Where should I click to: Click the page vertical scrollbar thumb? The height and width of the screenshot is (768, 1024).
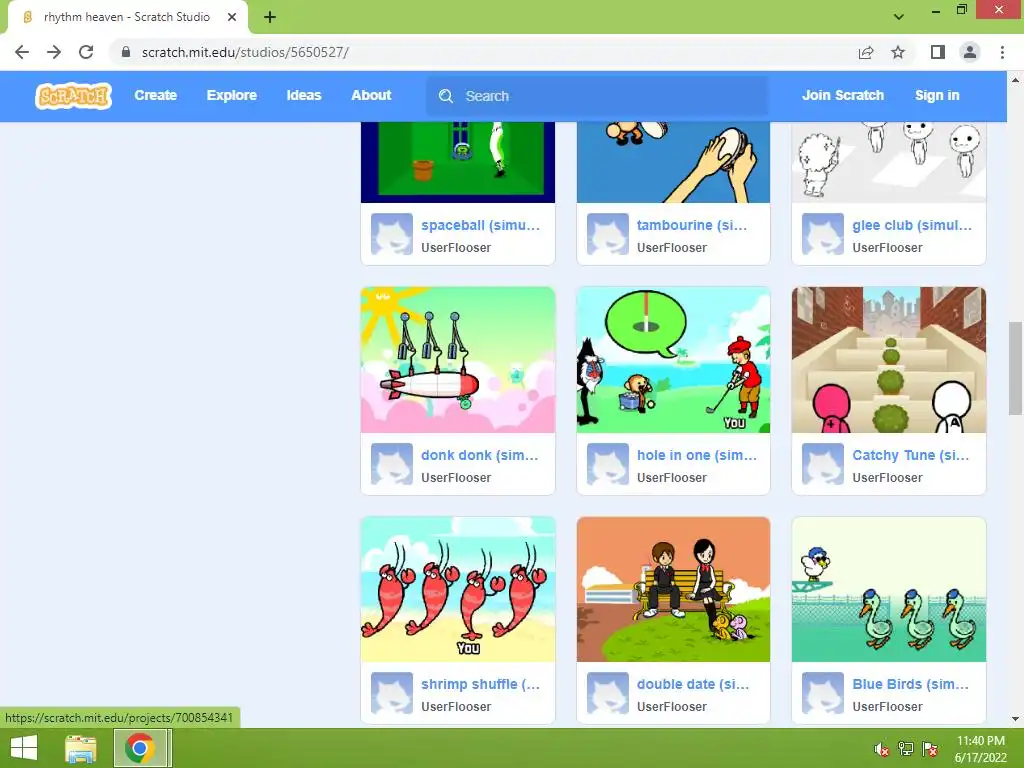point(1015,368)
